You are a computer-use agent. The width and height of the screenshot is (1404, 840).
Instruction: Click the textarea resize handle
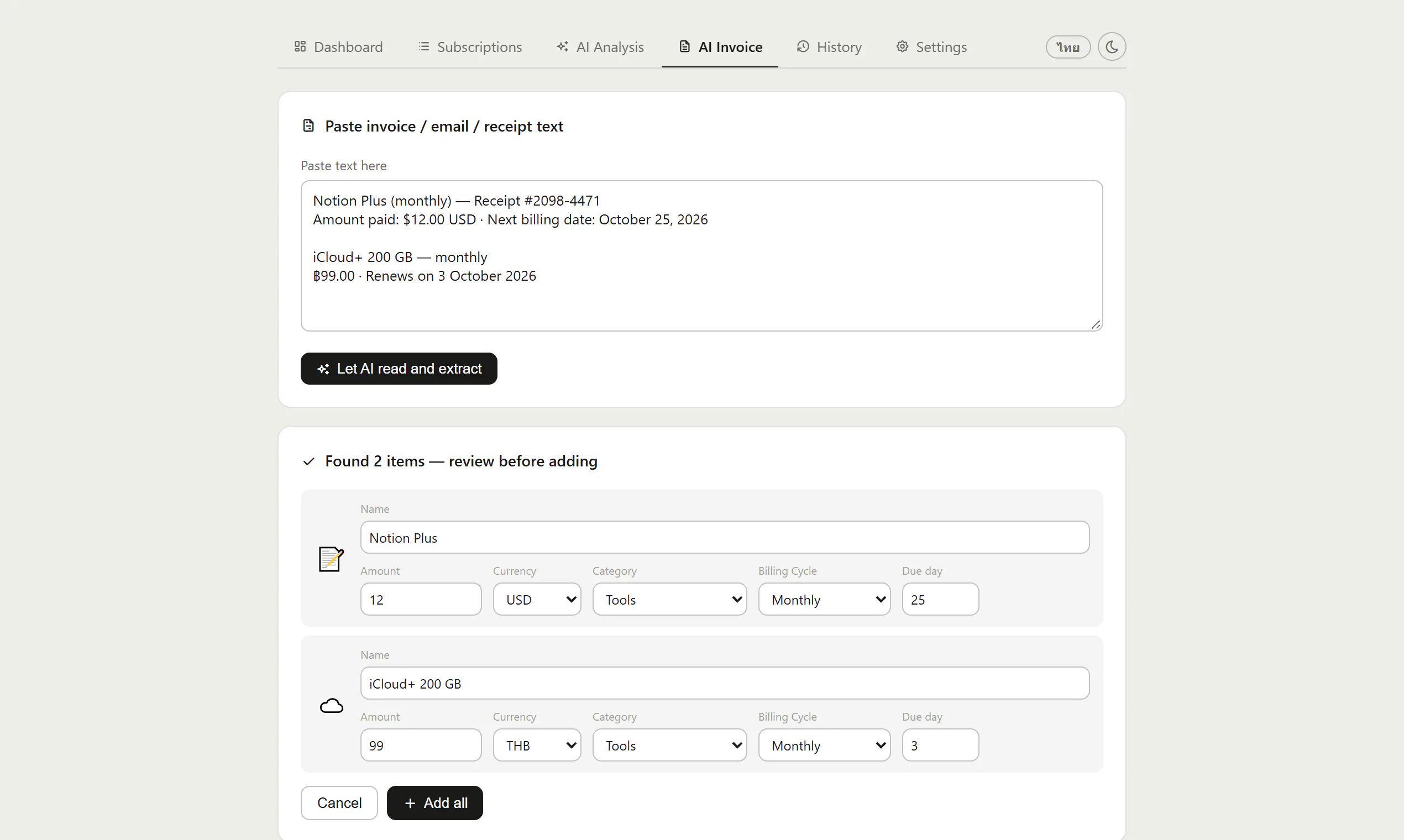[1096, 324]
